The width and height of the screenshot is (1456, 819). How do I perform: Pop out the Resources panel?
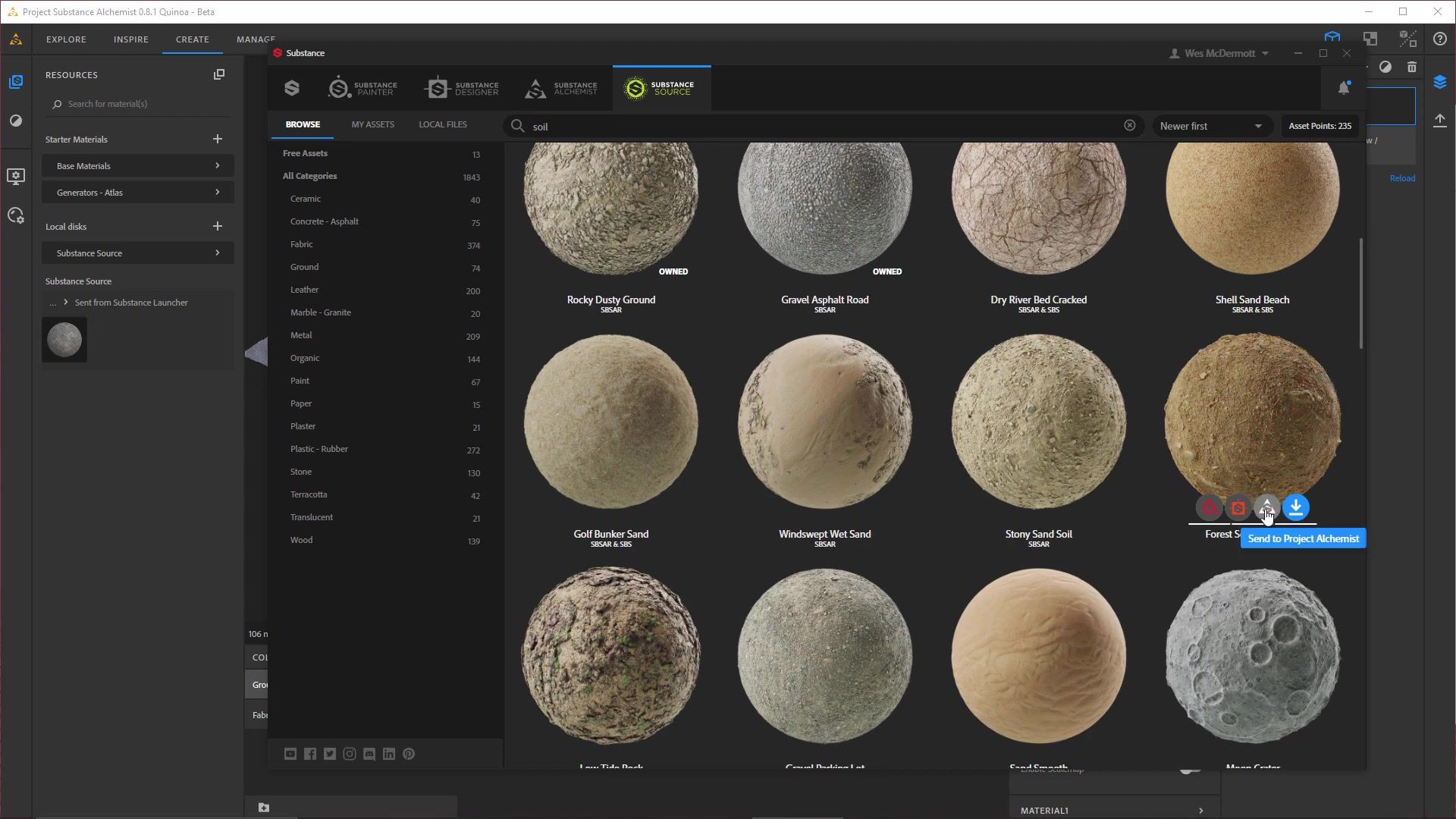click(219, 74)
